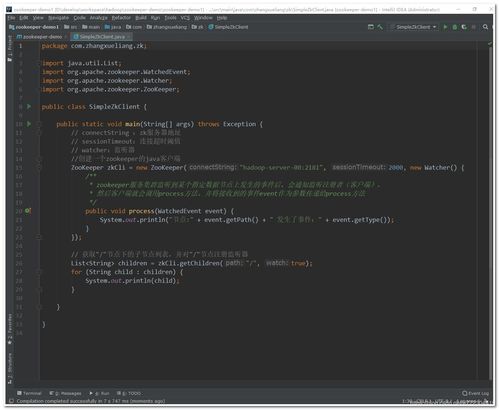This screenshot has height=410, width=499.
Task: Build project with the hammer icon
Action: 380,27
